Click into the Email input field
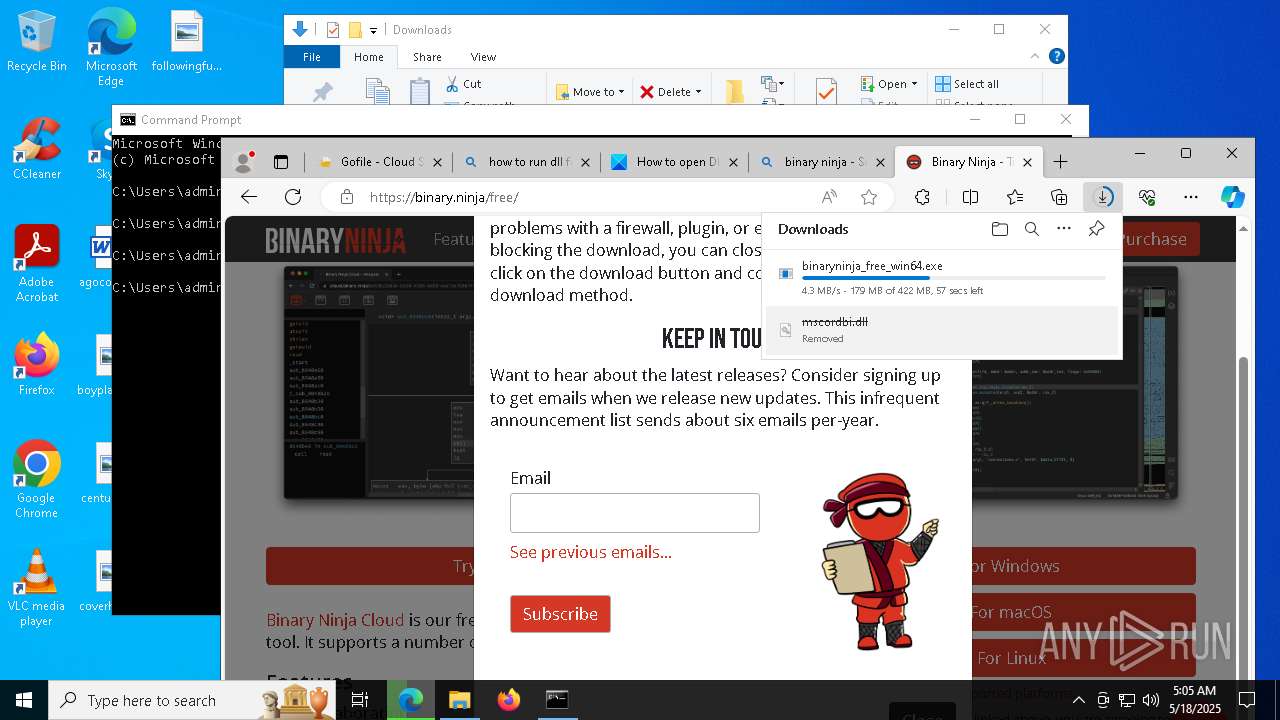 pos(635,513)
